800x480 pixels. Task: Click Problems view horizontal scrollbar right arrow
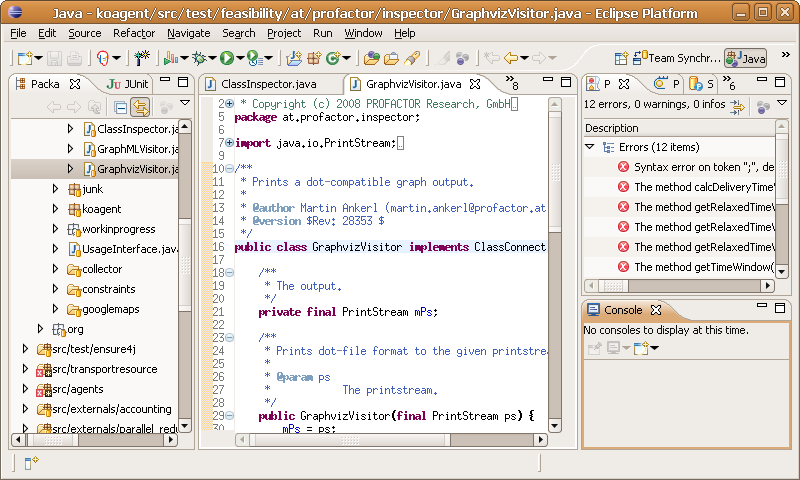(768, 286)
